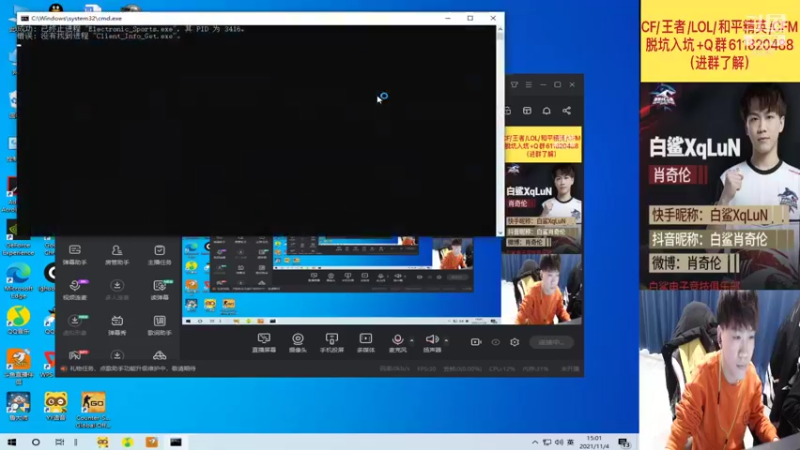This screenshot has height=450, width=800.
Task: Open volume control in system tray
Action: click(559, 442)
